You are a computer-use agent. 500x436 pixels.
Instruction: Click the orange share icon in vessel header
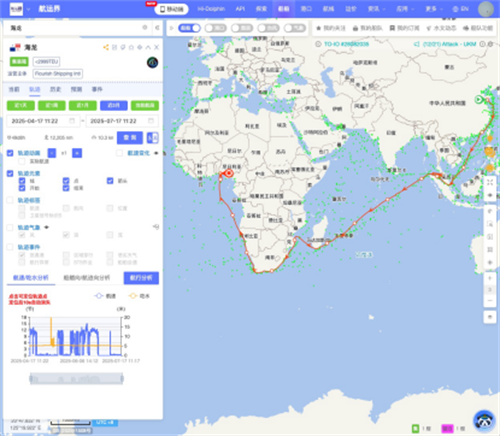click(x=106, y=47)
